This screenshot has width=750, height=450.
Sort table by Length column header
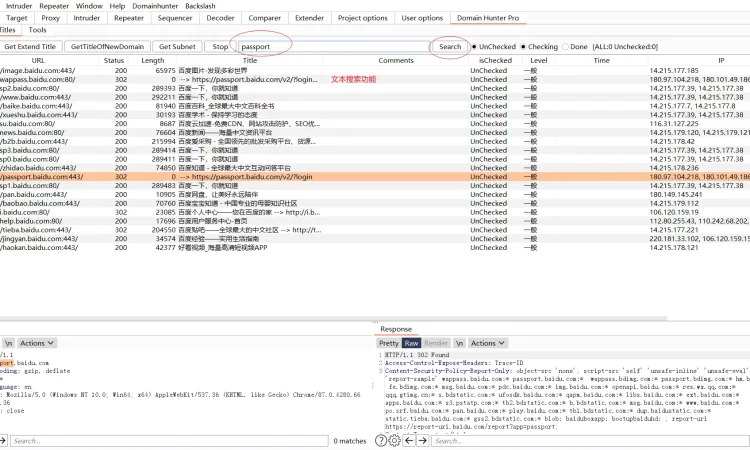point(153,60)
